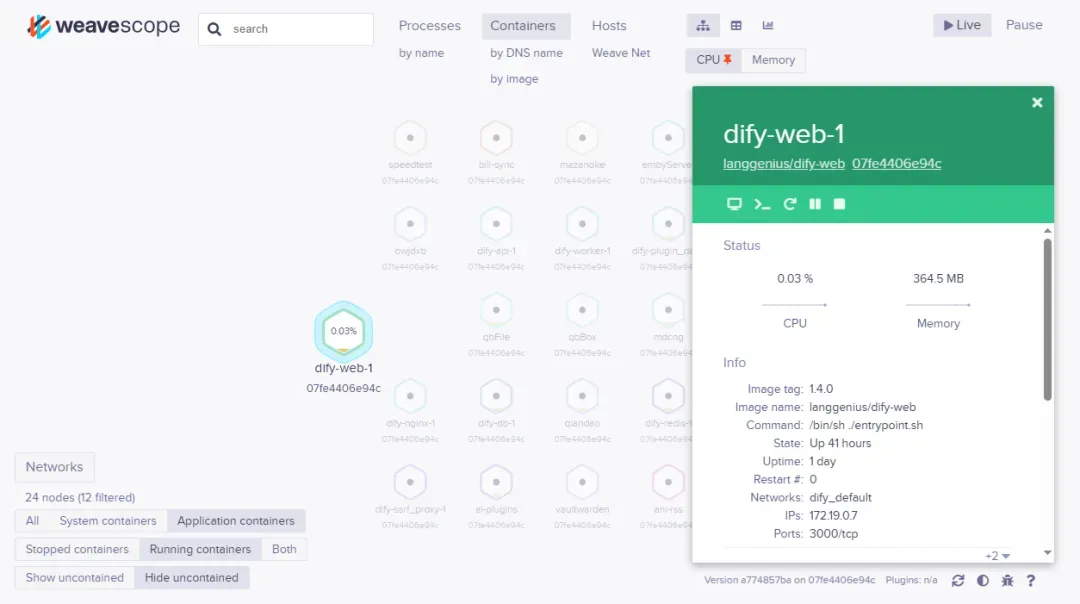Switch to resources view mode icon
1080x604 pixels.
tap(768, 25)
